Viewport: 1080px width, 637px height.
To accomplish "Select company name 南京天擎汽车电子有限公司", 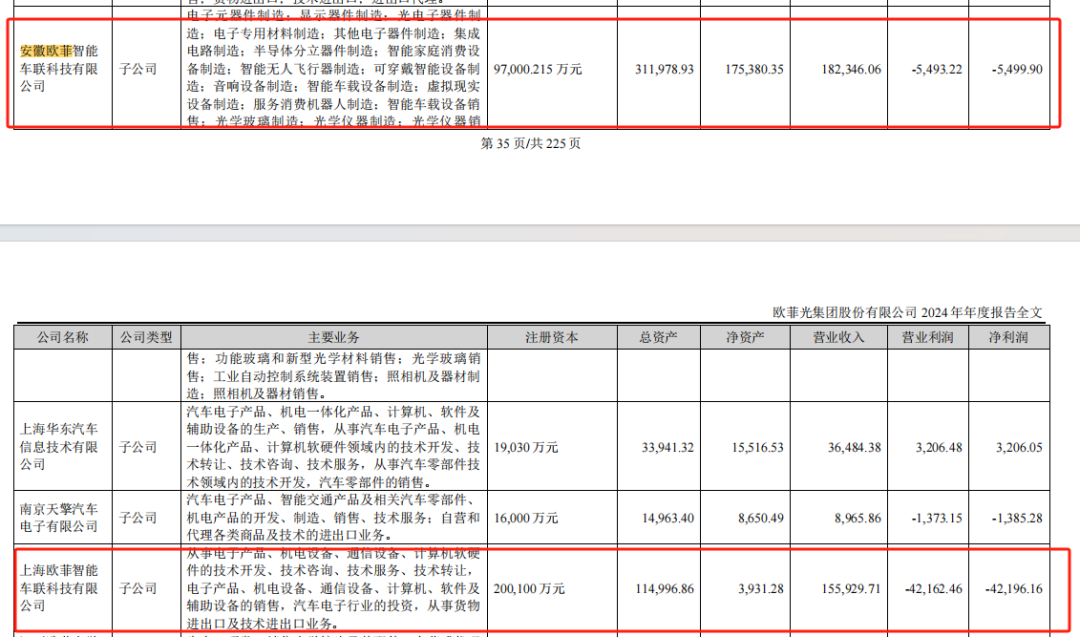I will click(59, 517).
